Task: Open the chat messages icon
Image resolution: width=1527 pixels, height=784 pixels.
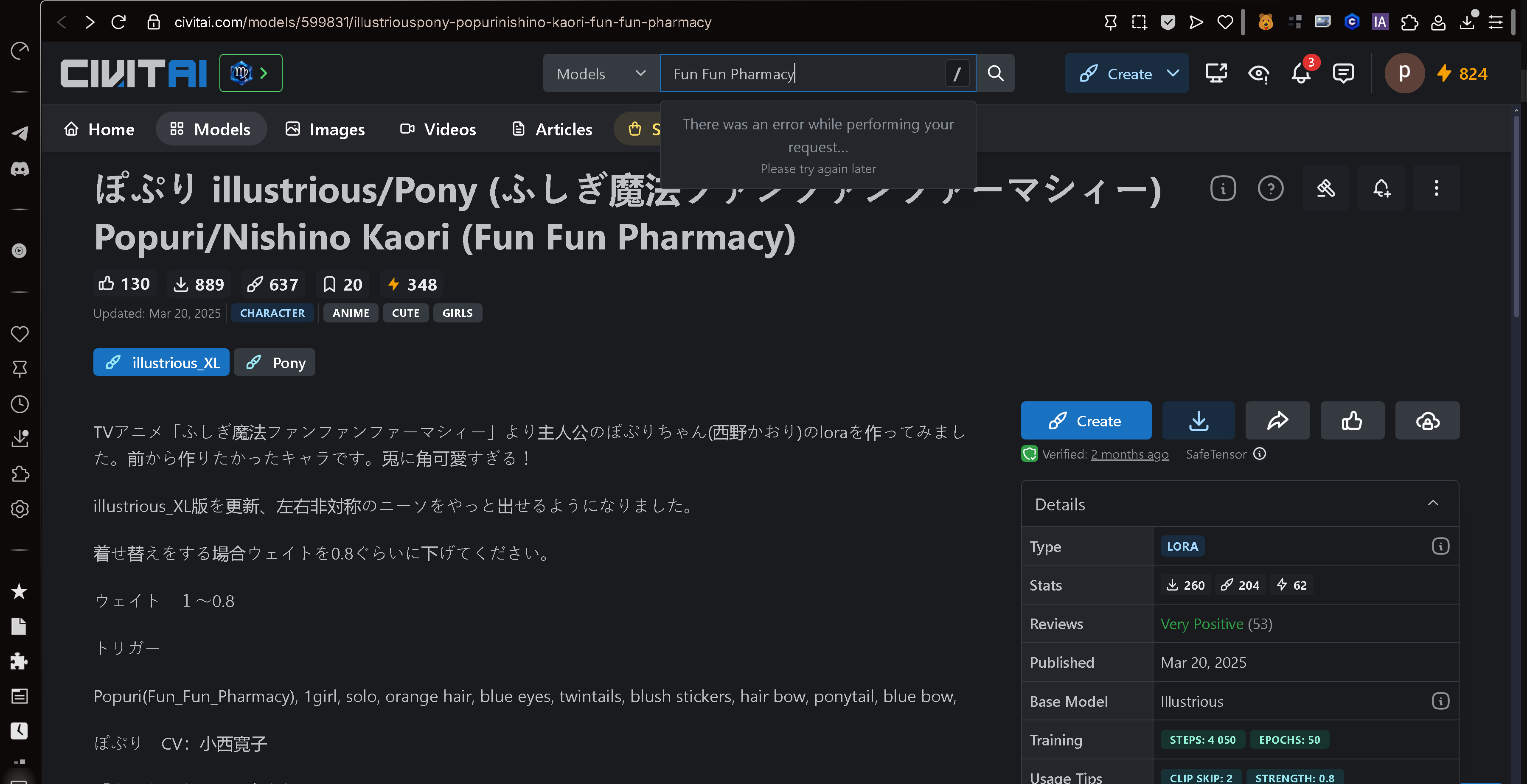Action: click(x=1343, y=73)
